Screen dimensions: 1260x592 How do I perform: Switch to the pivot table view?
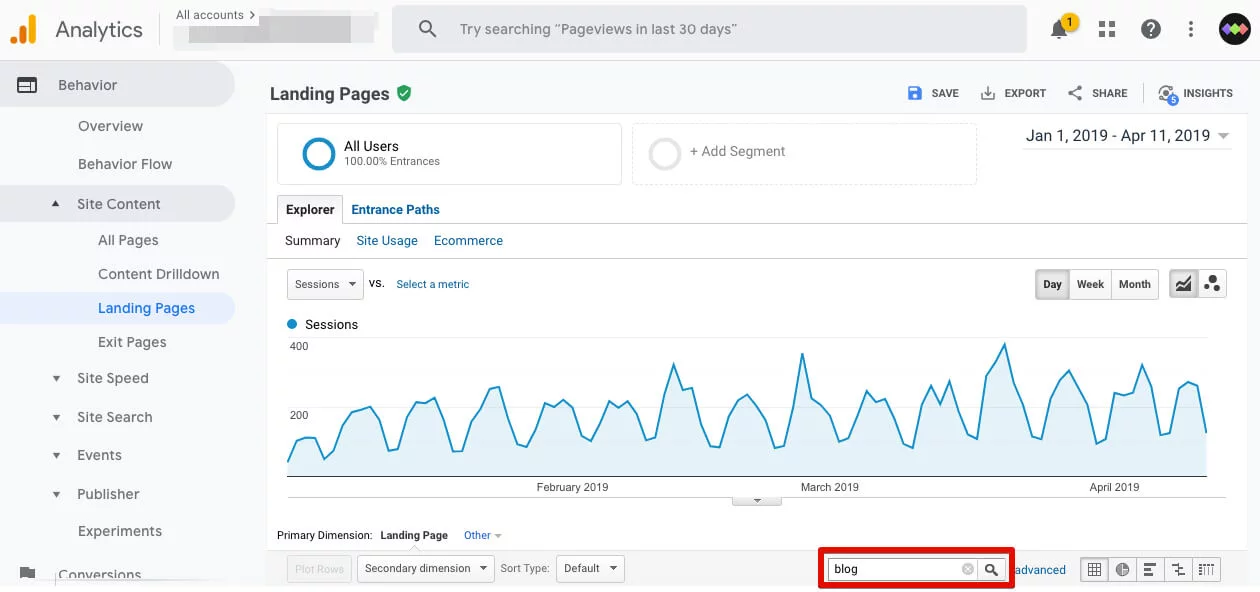[1207, 569]
